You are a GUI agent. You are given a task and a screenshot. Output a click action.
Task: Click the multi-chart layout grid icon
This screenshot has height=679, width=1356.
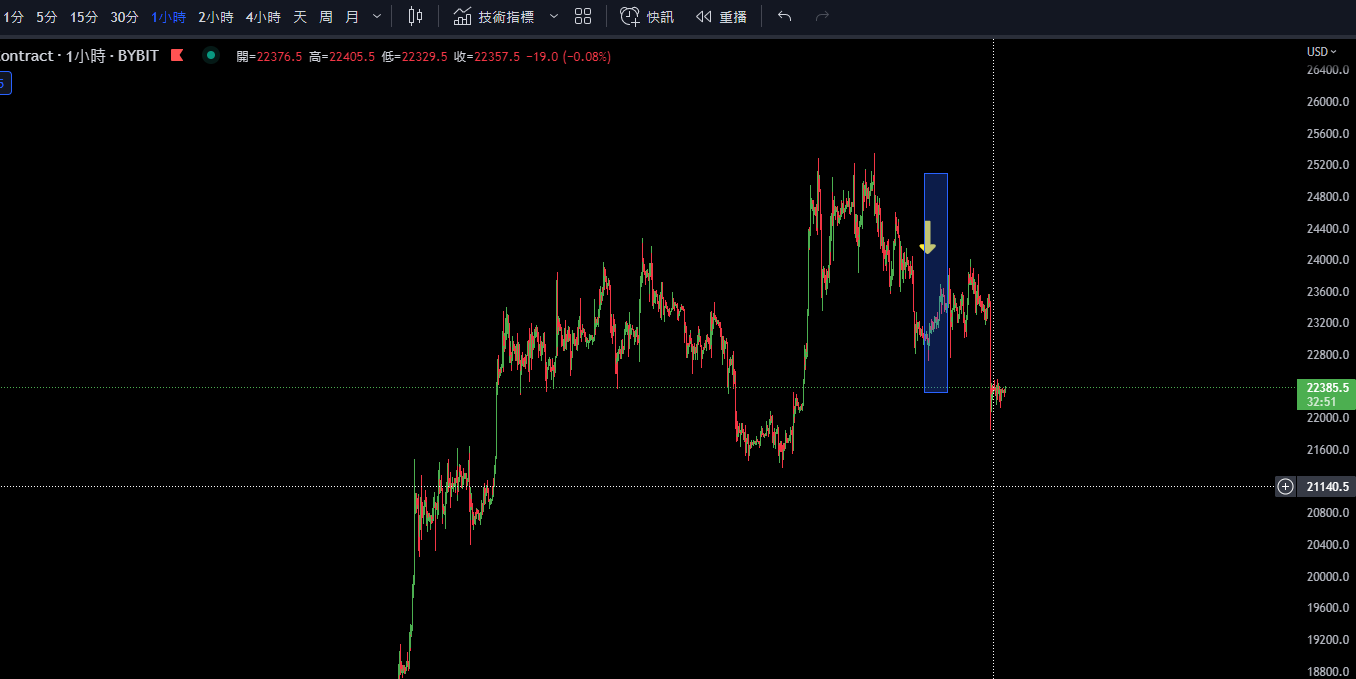pos(583,16)
